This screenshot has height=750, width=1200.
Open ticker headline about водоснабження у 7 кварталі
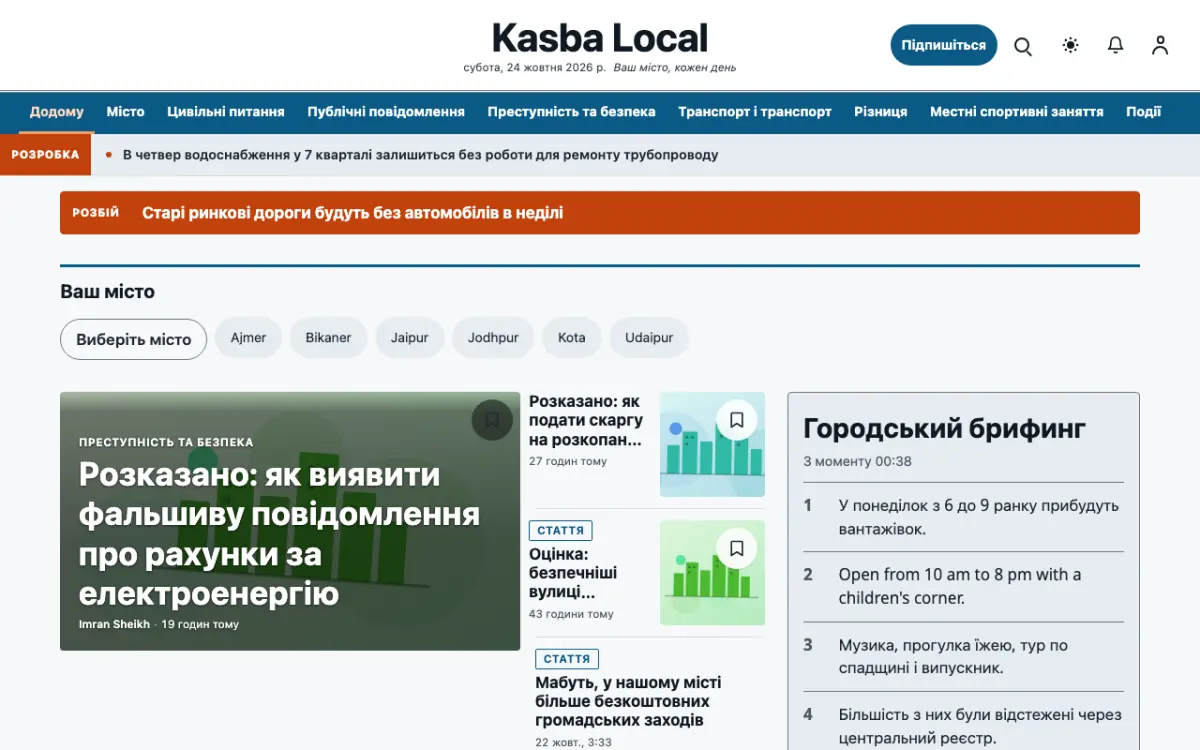[421, 155]
